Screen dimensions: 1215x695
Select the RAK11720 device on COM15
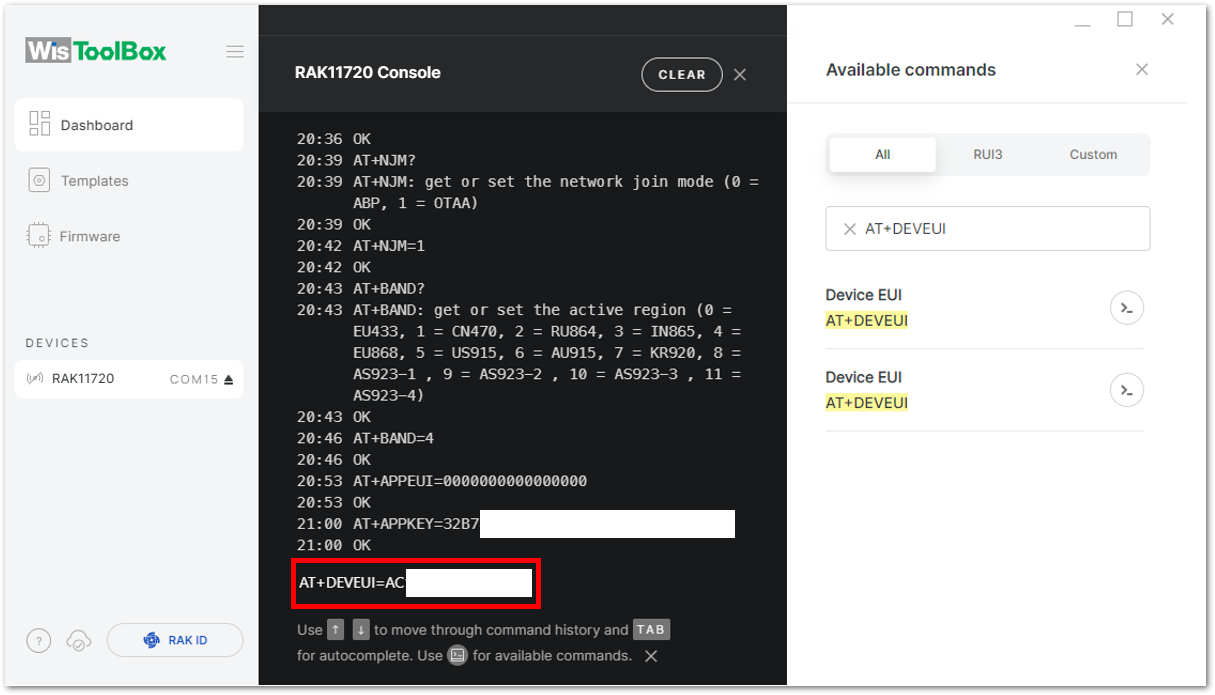[x=129, y=379]
